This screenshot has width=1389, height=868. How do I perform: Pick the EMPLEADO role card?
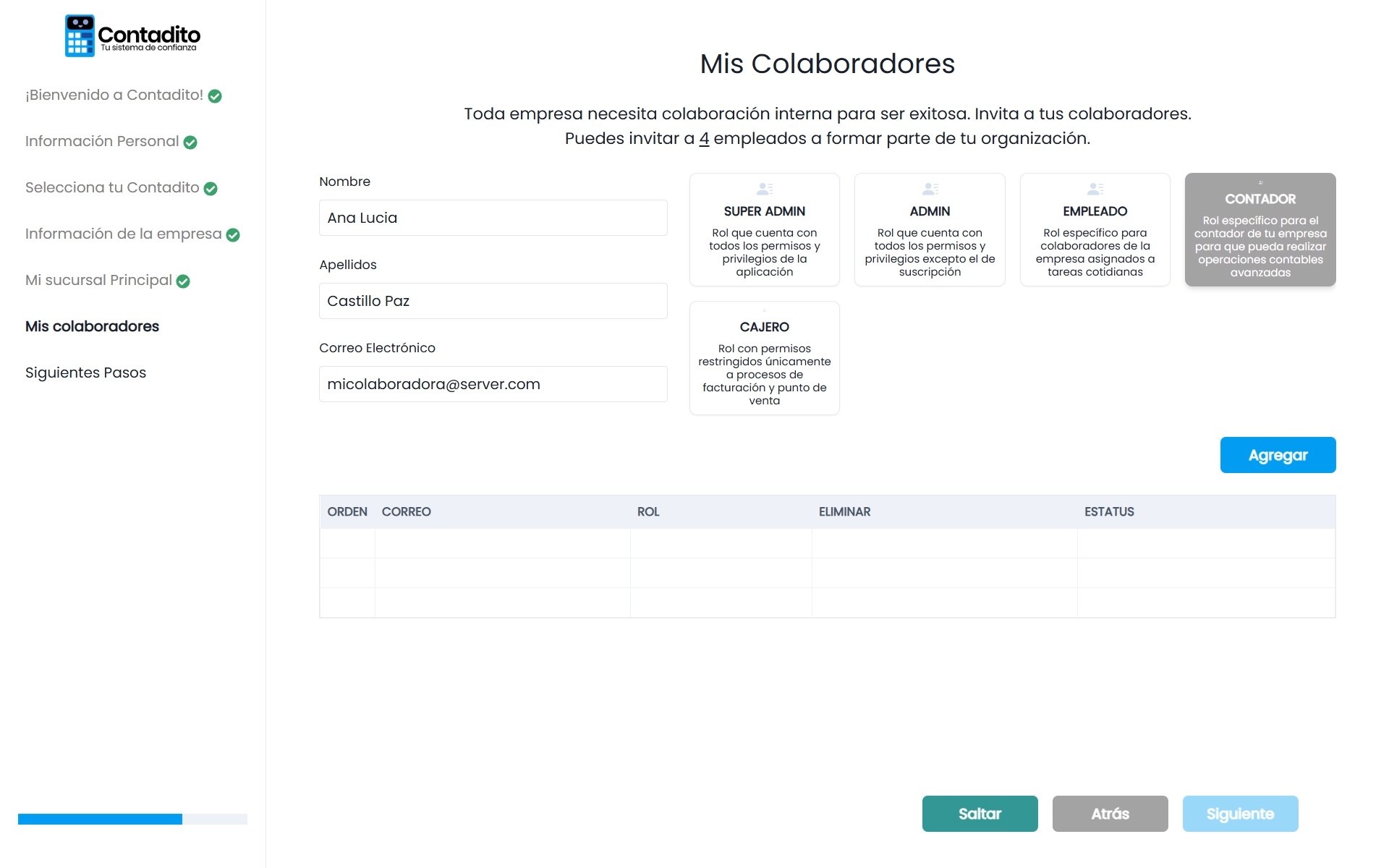(x=1095, y=229)
